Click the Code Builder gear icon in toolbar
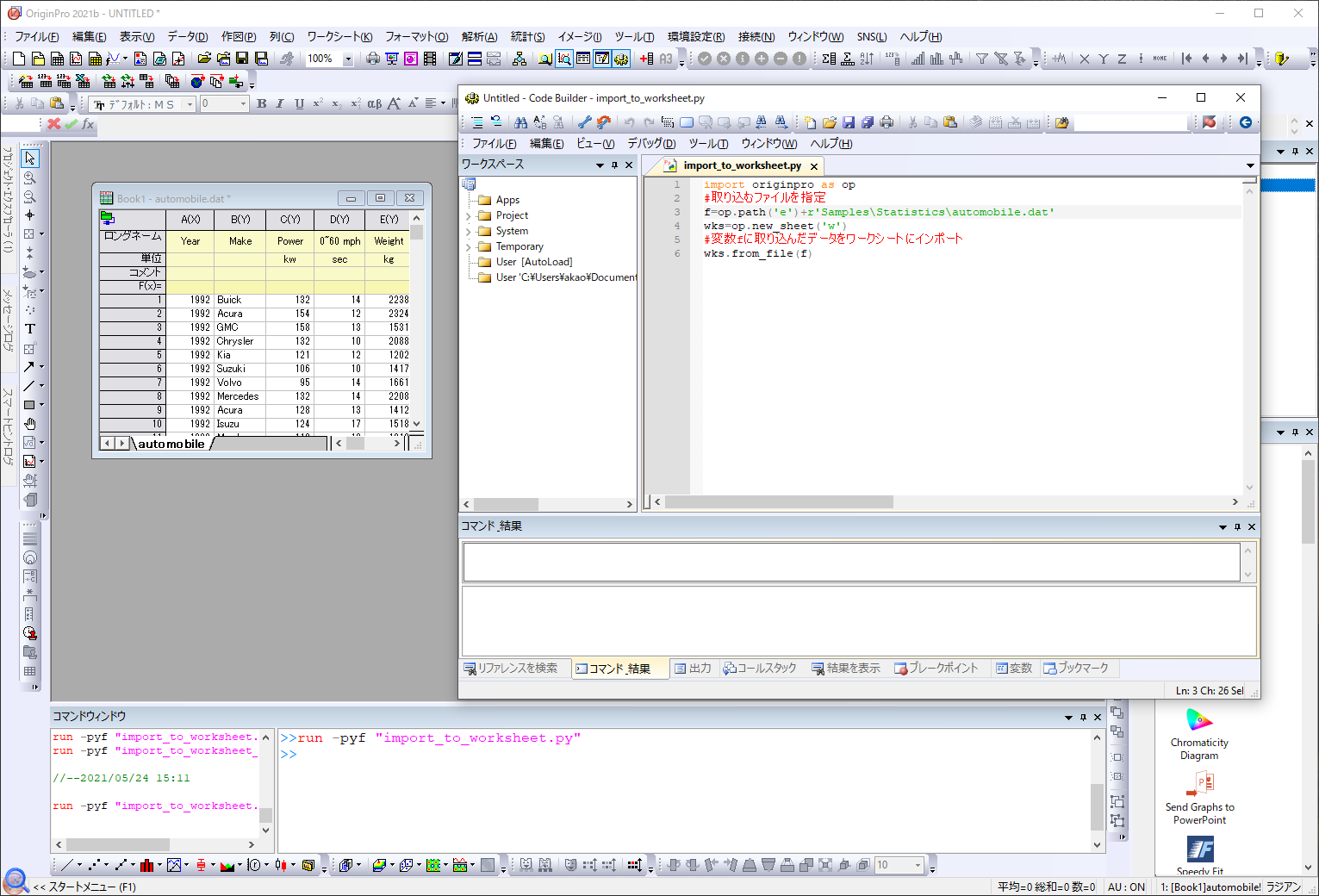 pos(621,59)
